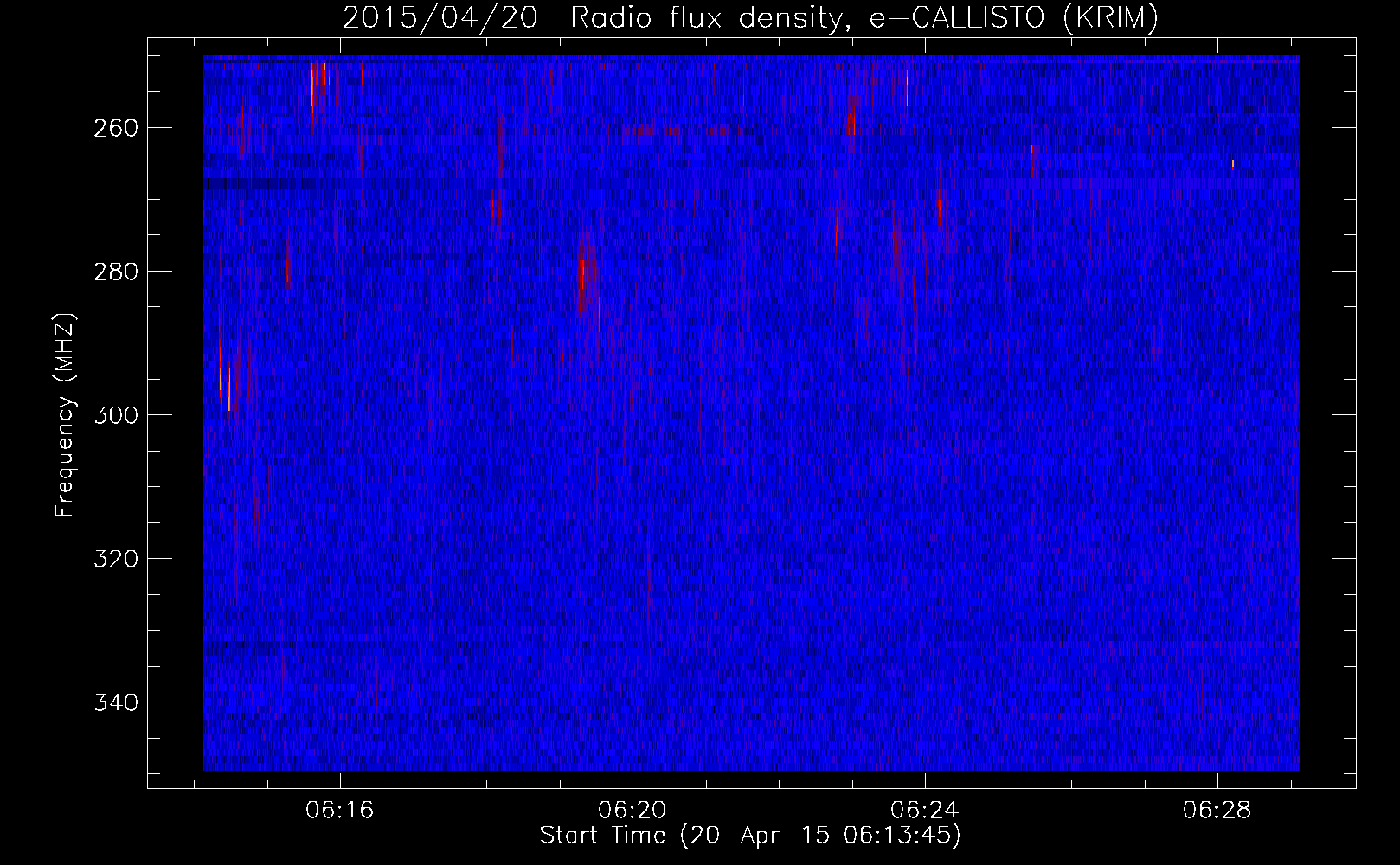Click the plot title e-CALLISTO (KRIM)
The width and height of the screenshot is (1400, 865).
coord(1013,18)
